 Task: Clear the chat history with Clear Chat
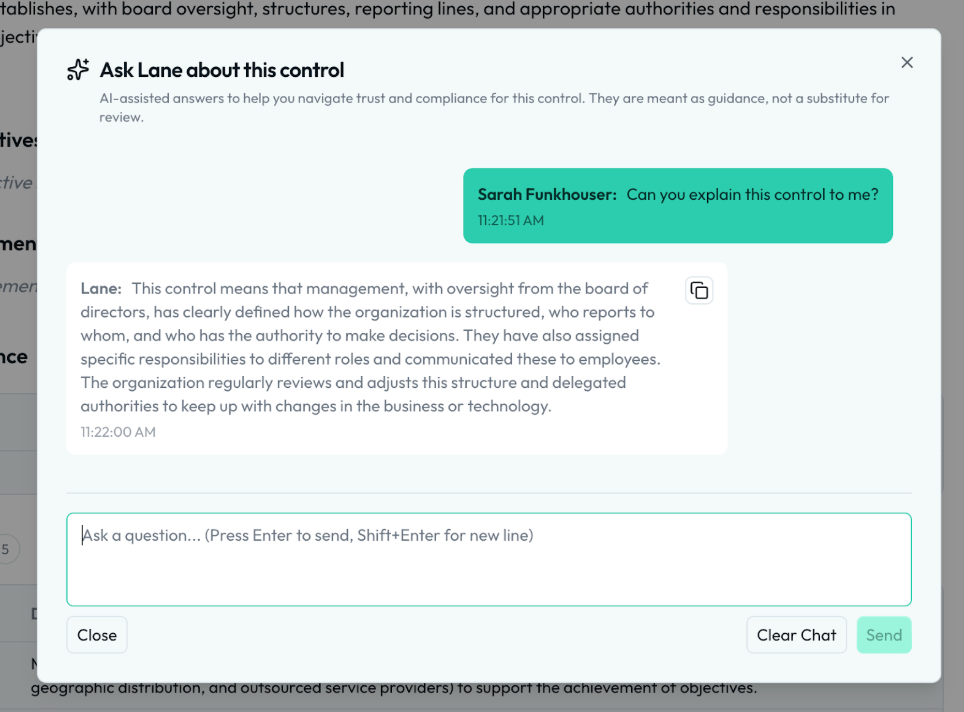coord(796,635)
